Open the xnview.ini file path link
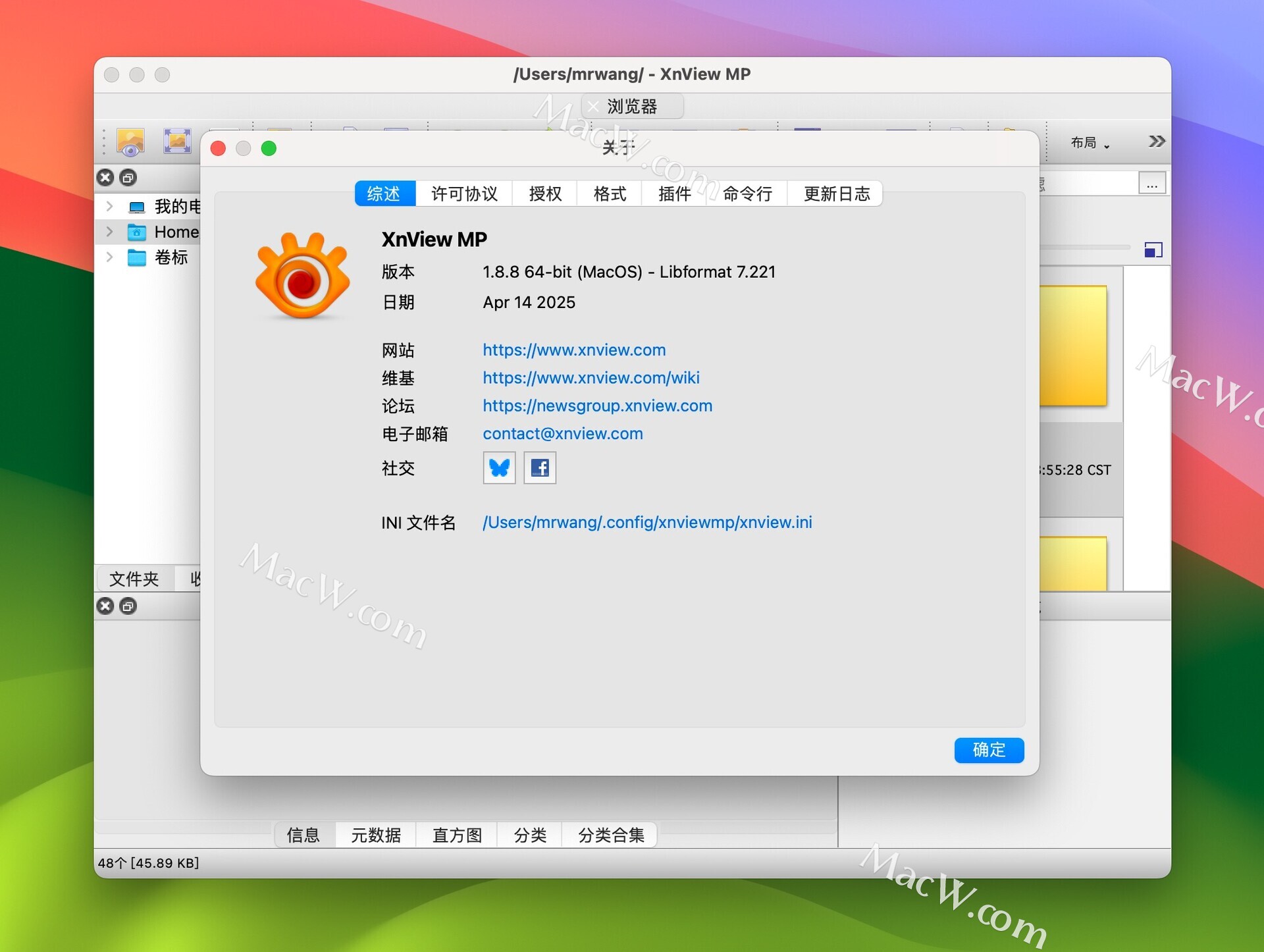Image resolution: width=1264 pixels, height=952 pixels. (x=647, y=522)
